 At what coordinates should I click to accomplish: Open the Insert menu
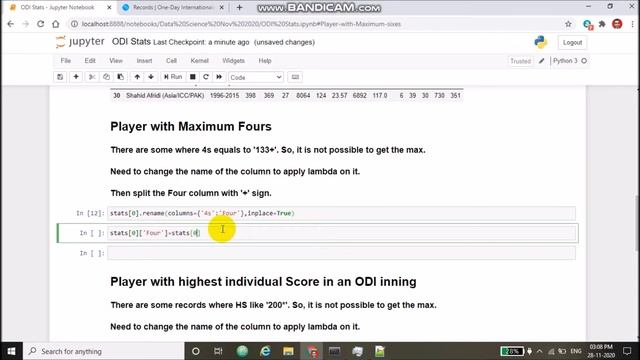(144, 61)
